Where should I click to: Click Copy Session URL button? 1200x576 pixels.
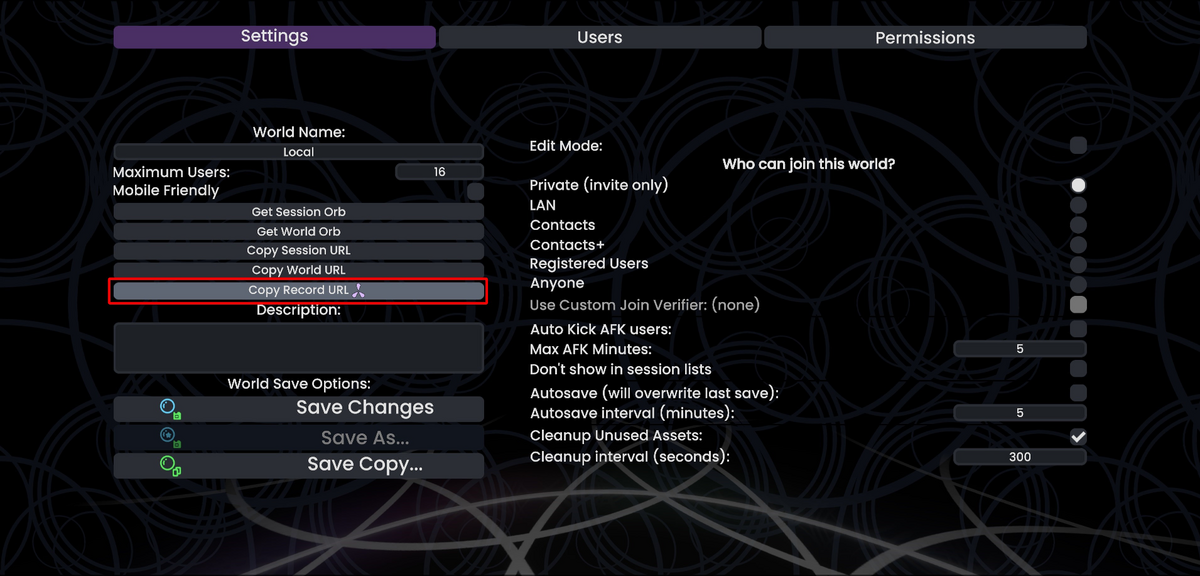pyautogui.click(x=298, y=251)
